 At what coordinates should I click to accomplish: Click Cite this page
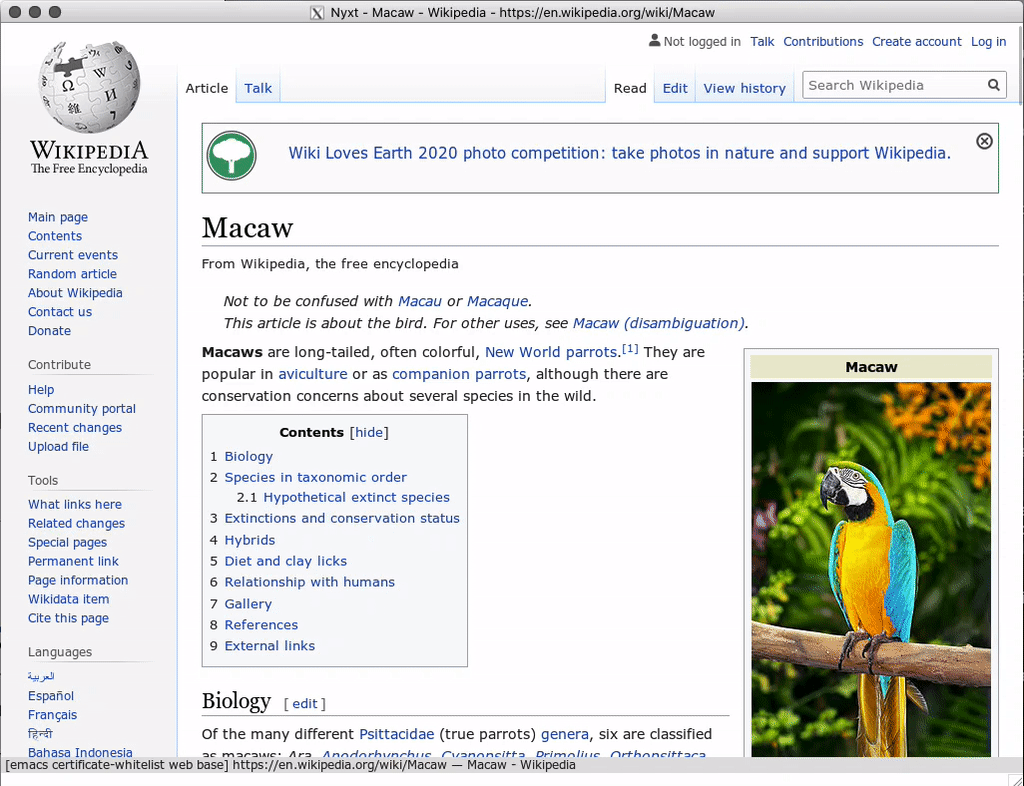(69, 618)
